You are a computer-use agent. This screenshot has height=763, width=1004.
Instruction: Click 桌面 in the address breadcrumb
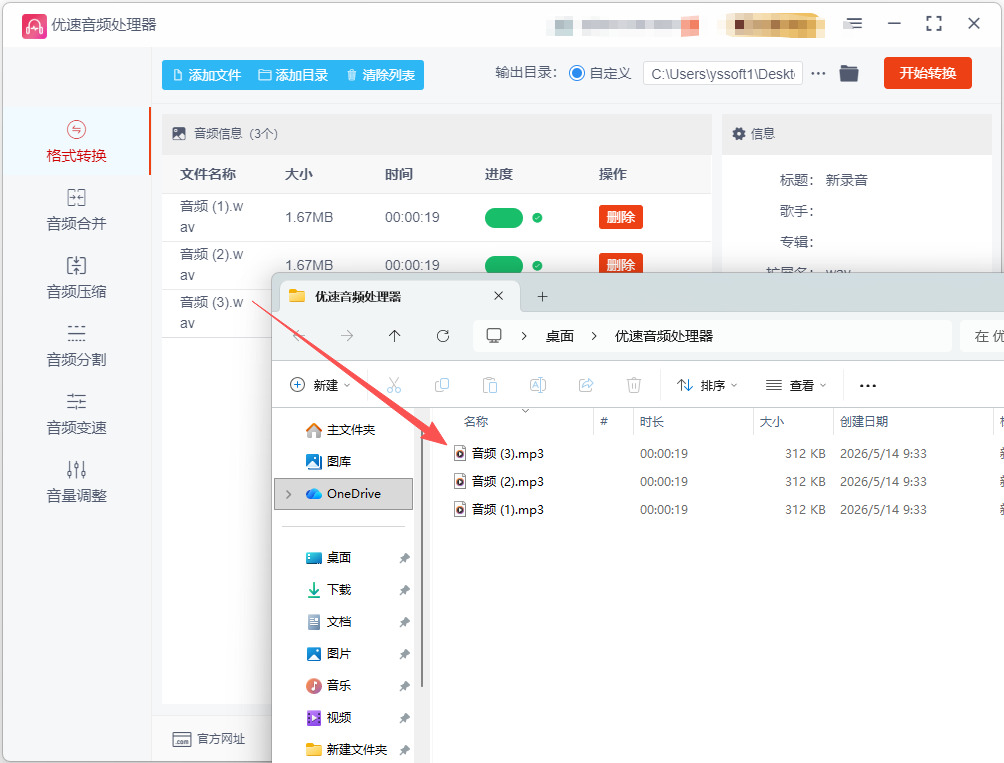point(560,336)
